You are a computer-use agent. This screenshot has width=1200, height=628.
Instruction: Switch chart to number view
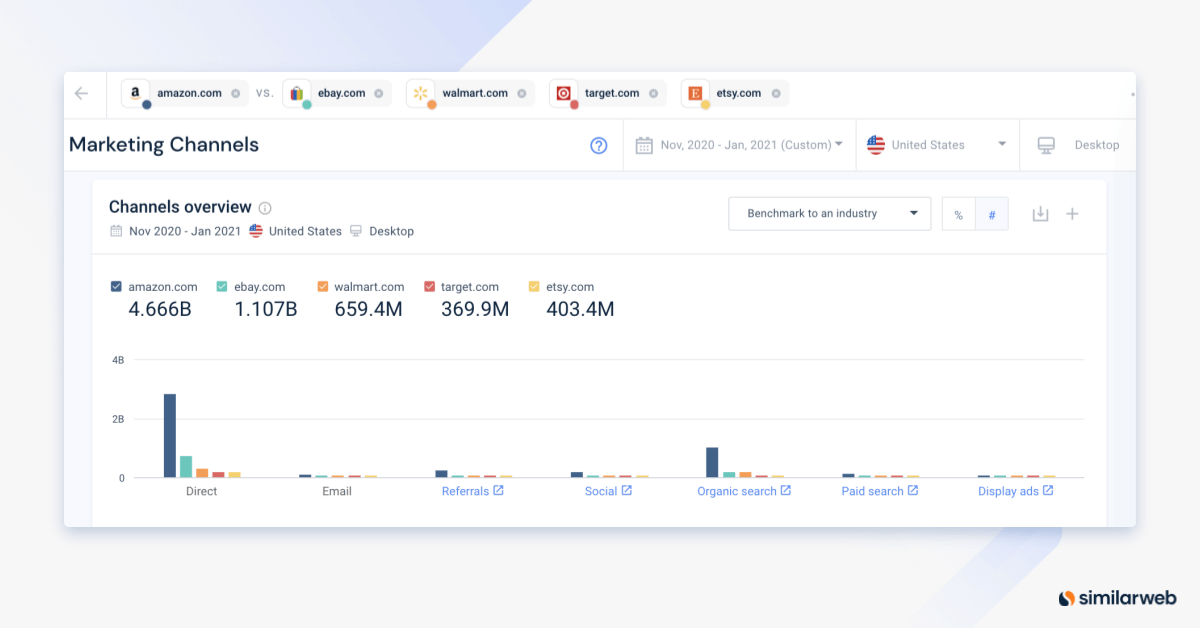(992, 214)
